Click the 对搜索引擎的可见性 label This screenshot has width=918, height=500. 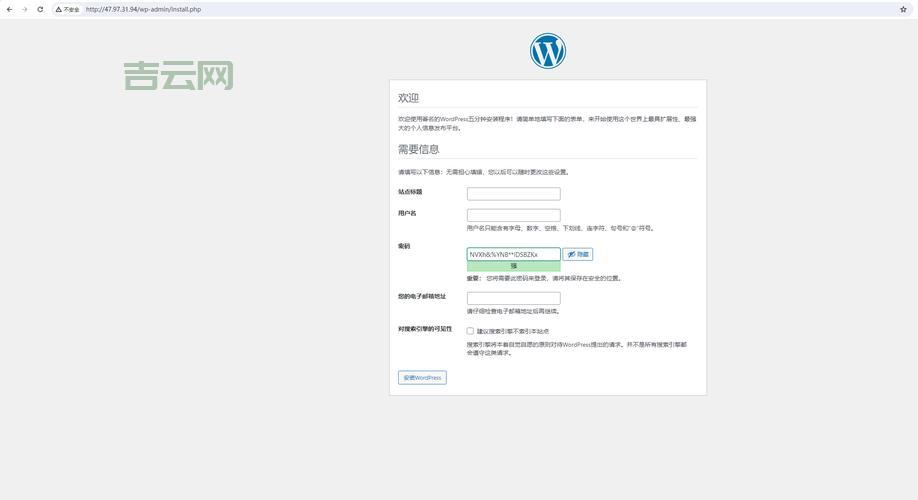point(425,329)
